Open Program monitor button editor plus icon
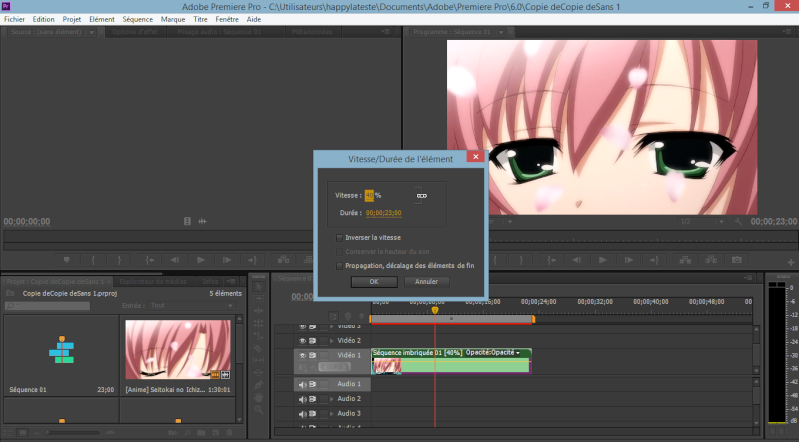 click(x=790, y=262)
